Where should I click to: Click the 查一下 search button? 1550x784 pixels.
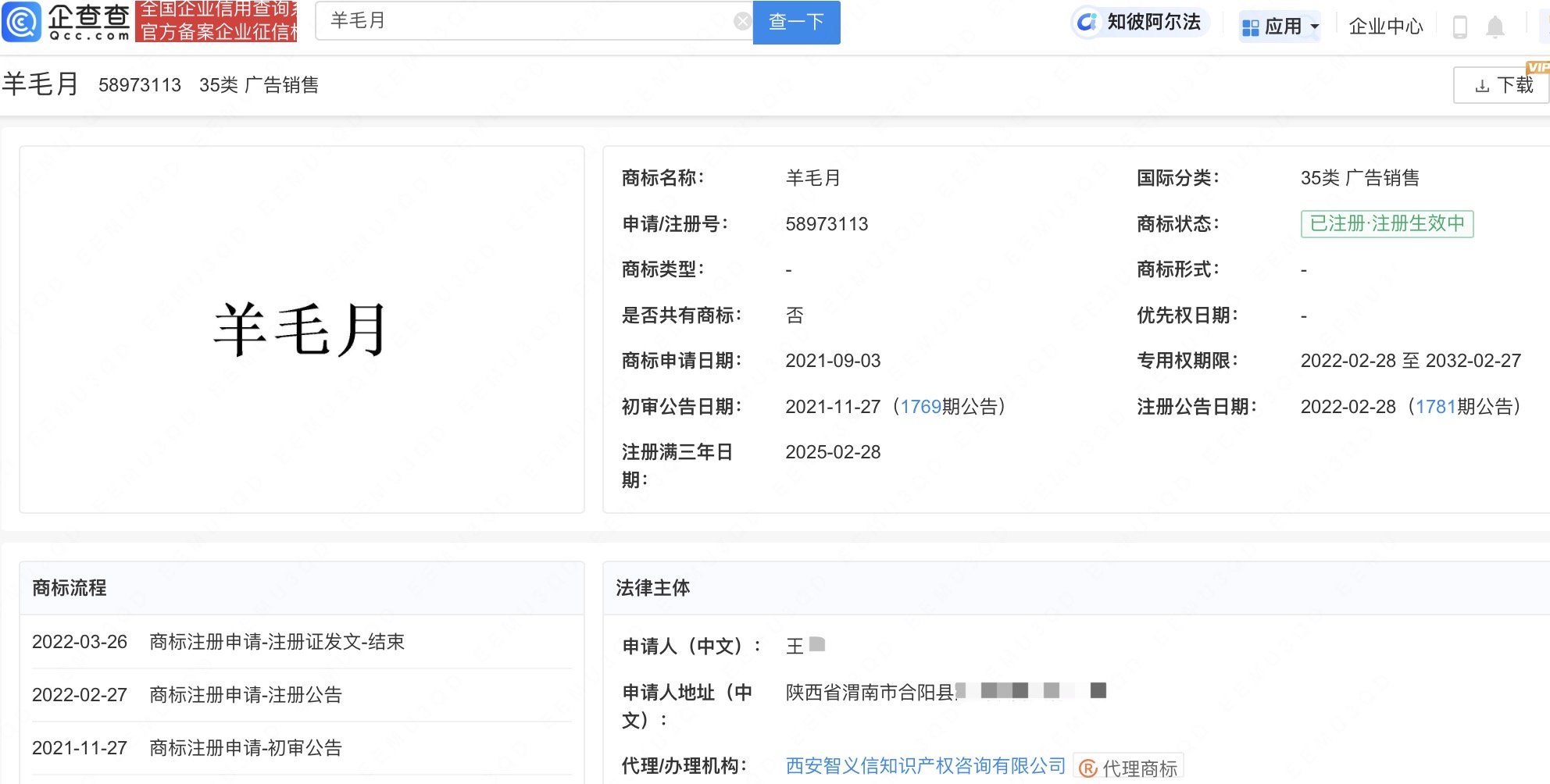[796, 22]
